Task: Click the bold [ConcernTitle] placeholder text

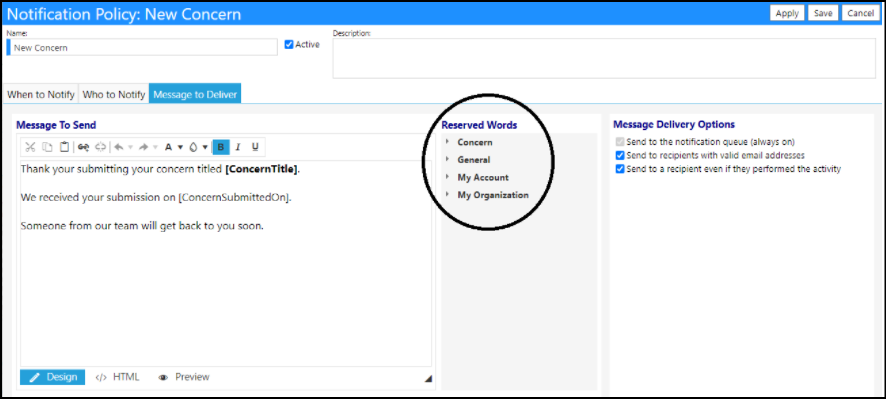Action: coord(261,169)
